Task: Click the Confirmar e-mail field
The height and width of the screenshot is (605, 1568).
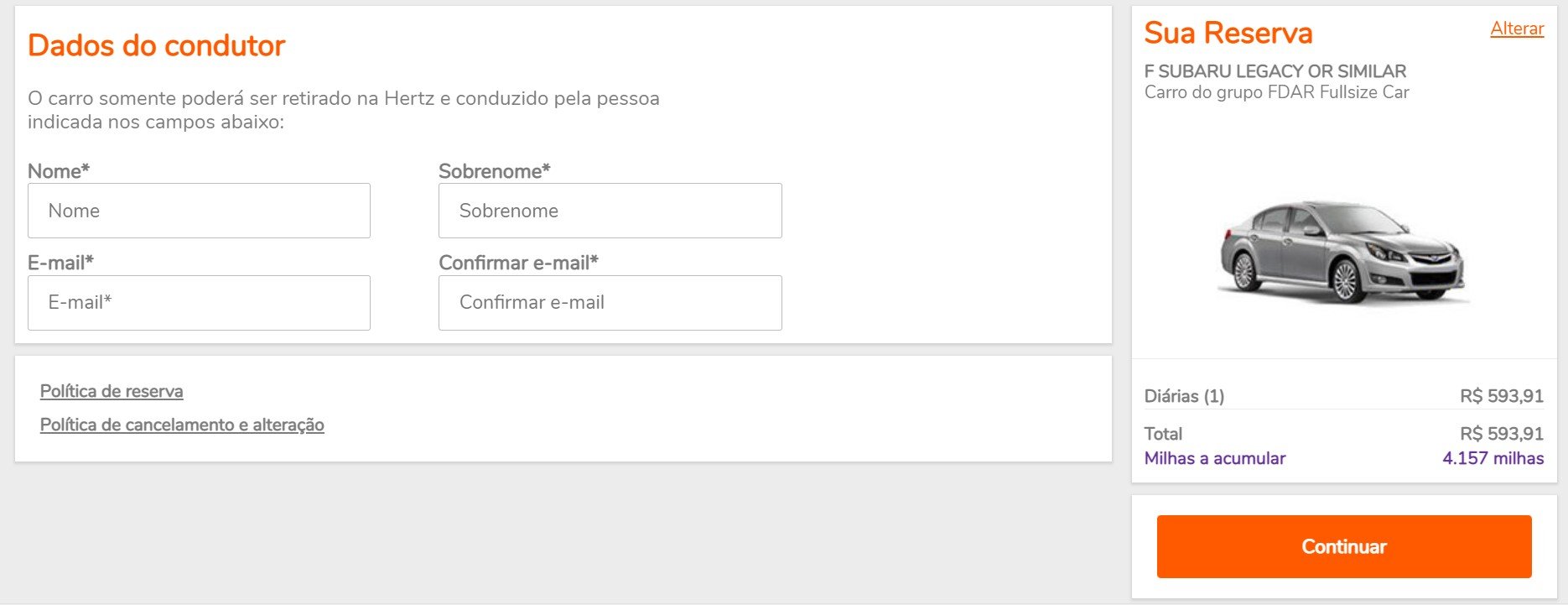Action: pos(610,303)
